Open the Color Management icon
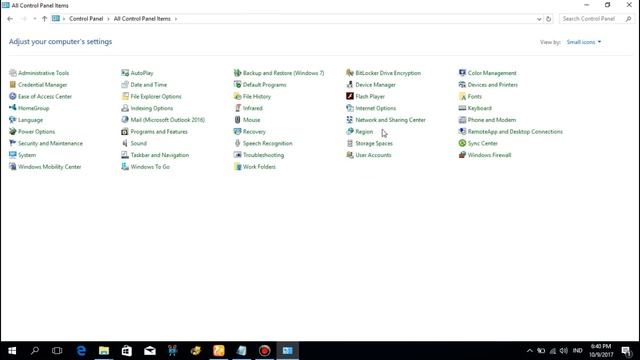This screenshot has width=640, height=360. click(462, 73)
